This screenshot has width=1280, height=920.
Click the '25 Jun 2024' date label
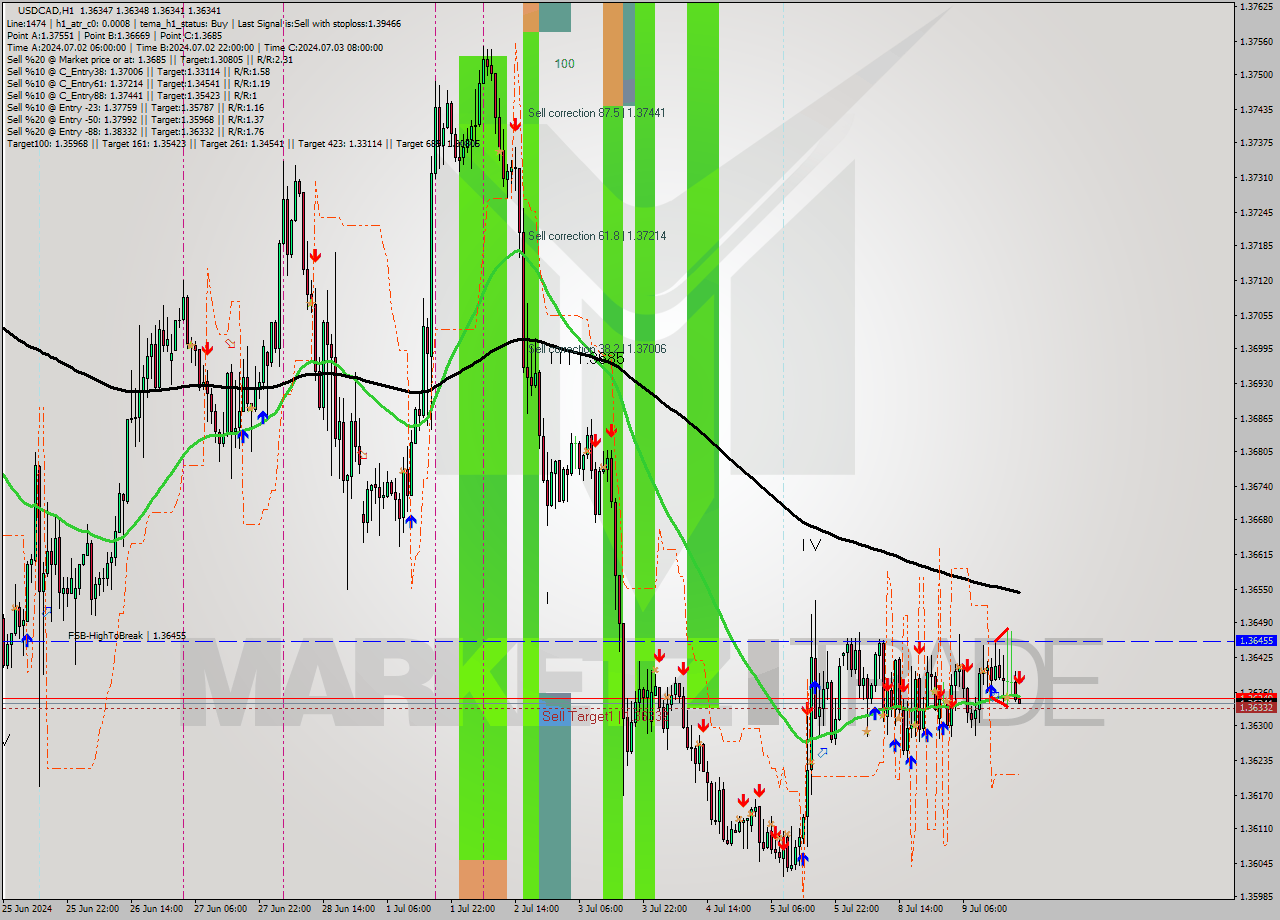tap(28, 909)
